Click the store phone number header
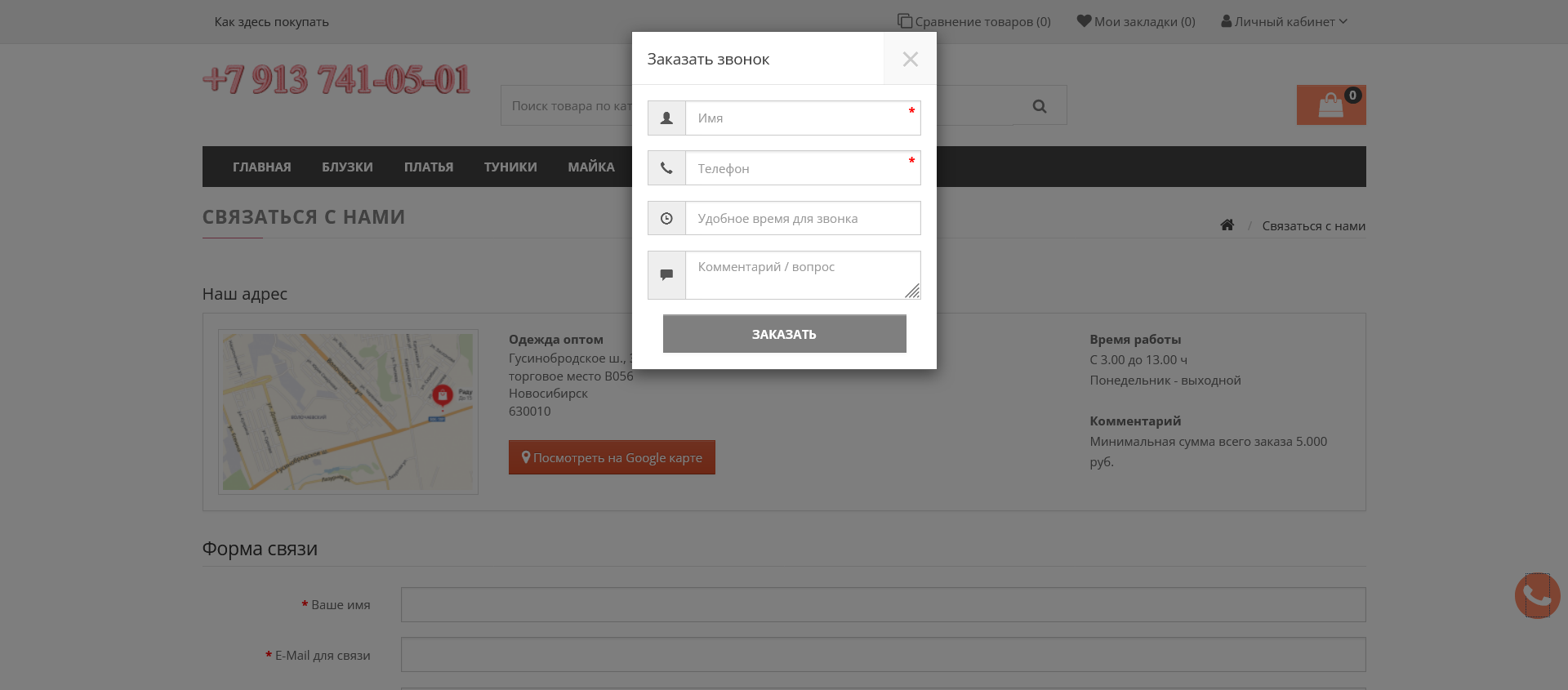The height and width of the screenshot is (690, 1568). click(x=336, y=80)
